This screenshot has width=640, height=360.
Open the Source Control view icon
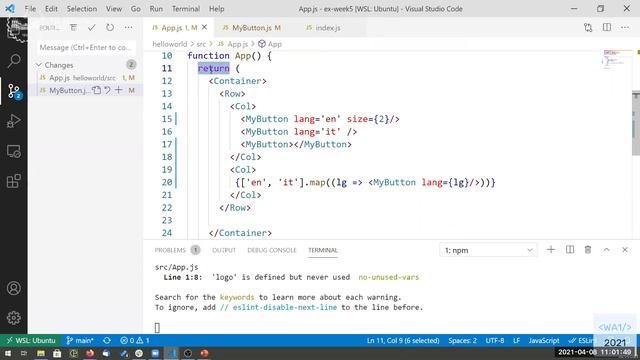click(x=14, y=91)
